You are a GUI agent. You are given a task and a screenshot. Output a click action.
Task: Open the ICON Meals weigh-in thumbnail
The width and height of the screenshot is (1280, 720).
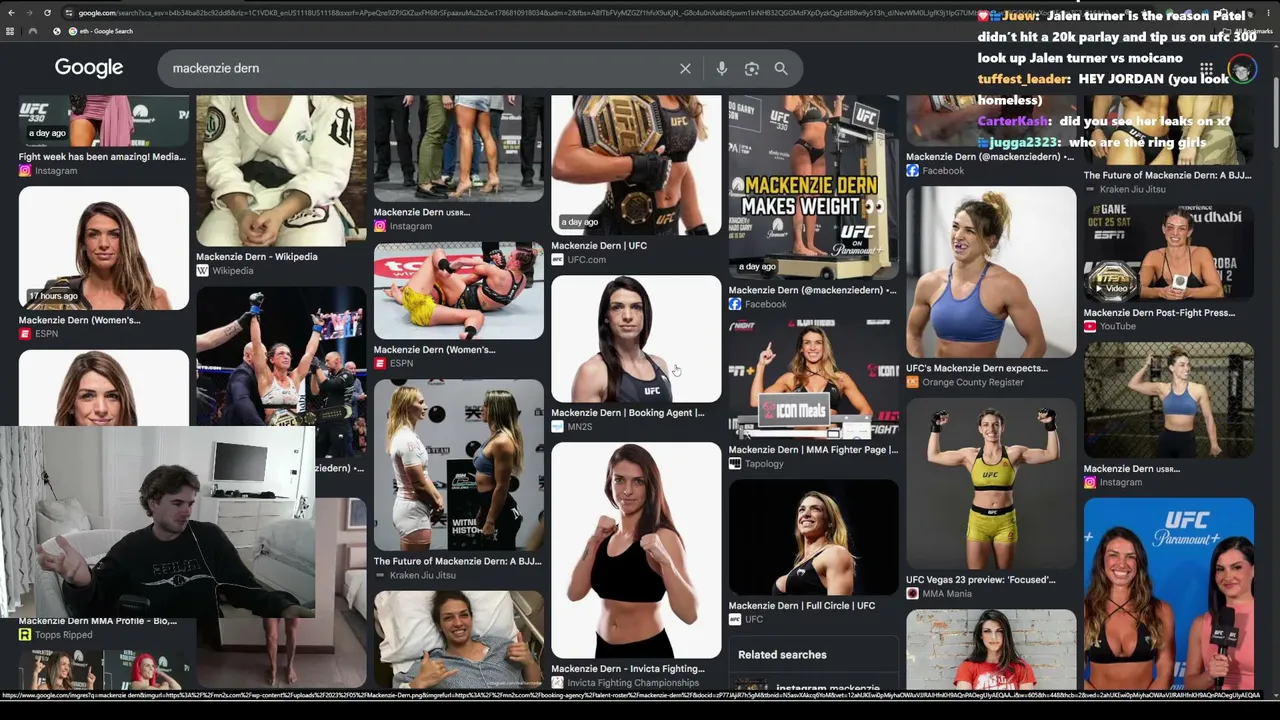pyautogui.click(x=814, y=379)
